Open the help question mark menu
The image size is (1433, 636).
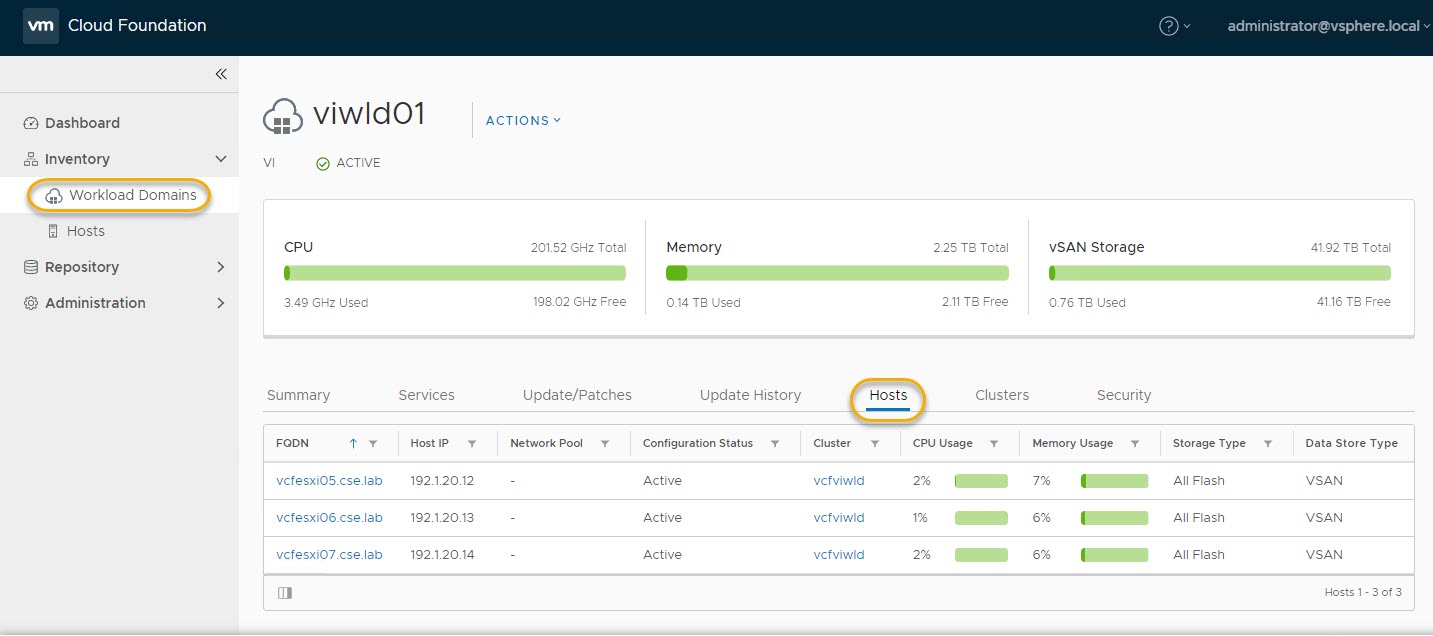tap(1168, 27)
